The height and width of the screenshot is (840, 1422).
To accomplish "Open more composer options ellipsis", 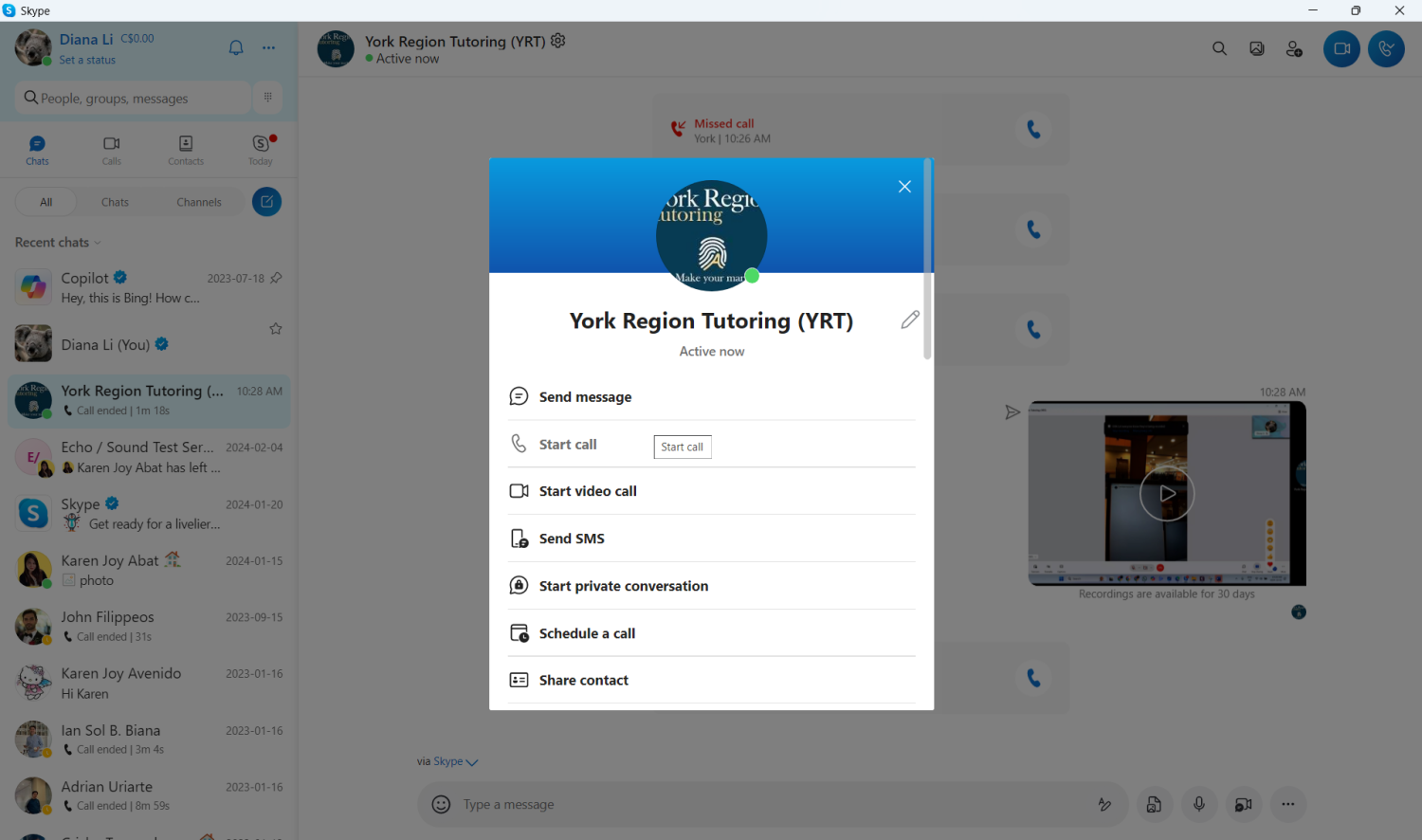I will (x=1287, y=804).
